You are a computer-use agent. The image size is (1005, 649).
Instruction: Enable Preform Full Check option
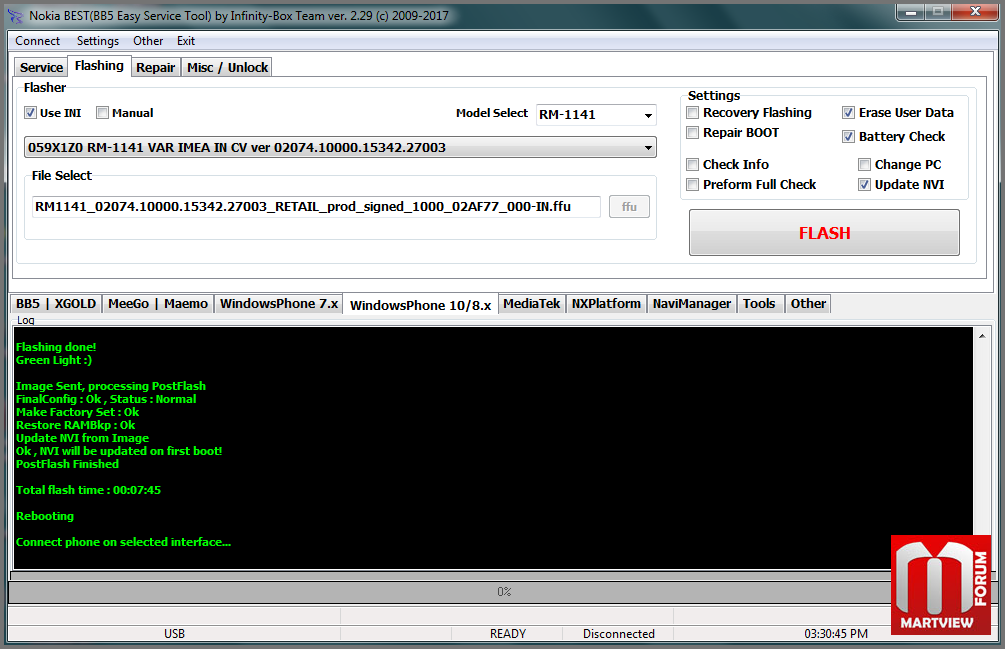(692, 185)
